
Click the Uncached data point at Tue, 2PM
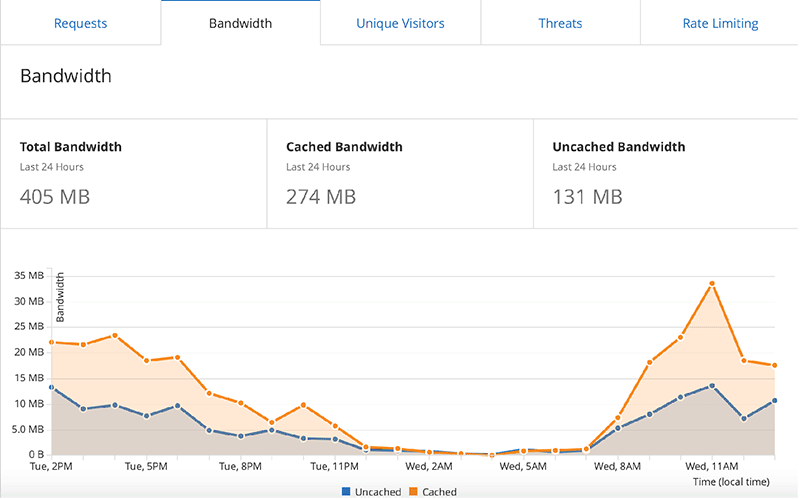point(51,387)
